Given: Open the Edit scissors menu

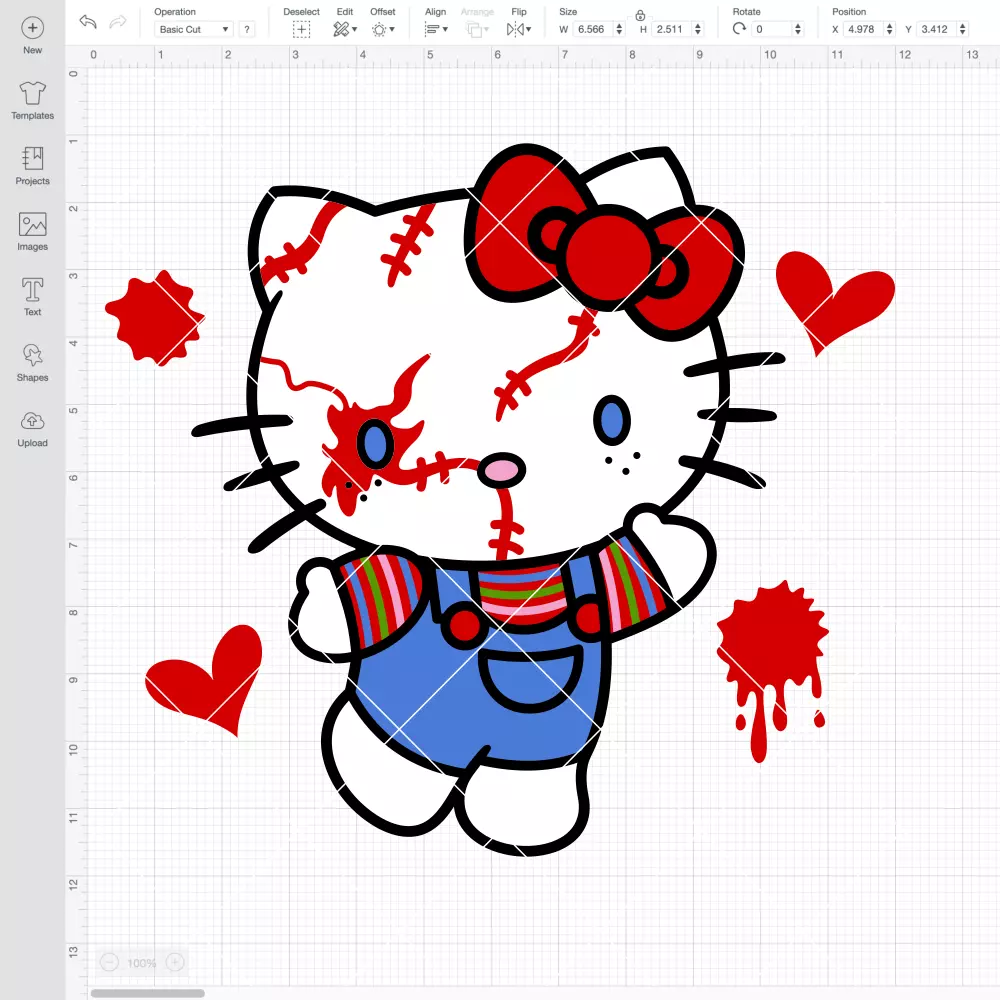Looking at the screenshot, I should coord(345,29).
